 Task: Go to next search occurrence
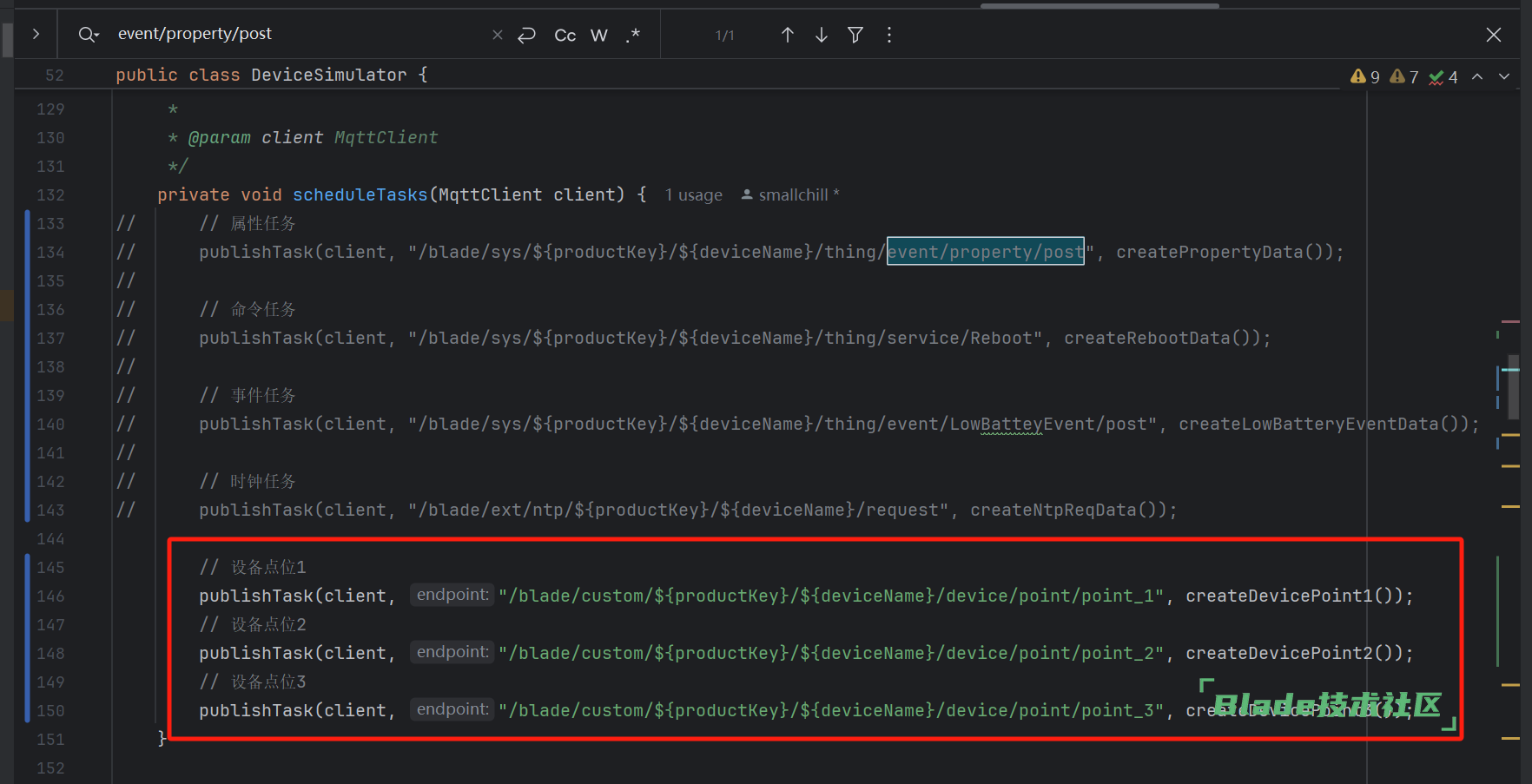point(822,35)
